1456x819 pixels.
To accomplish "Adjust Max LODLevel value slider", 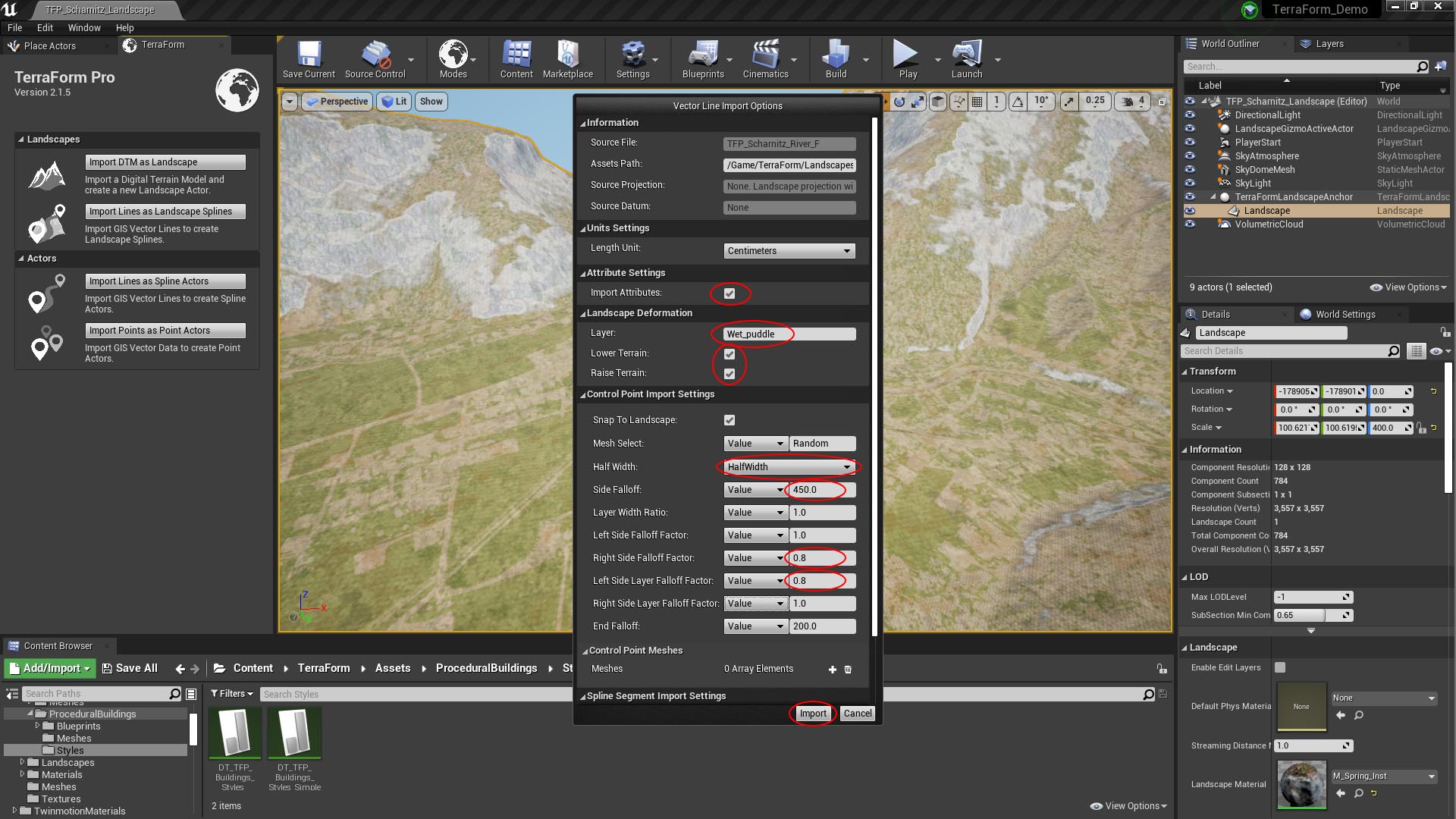I will (x=1313, y=598).
